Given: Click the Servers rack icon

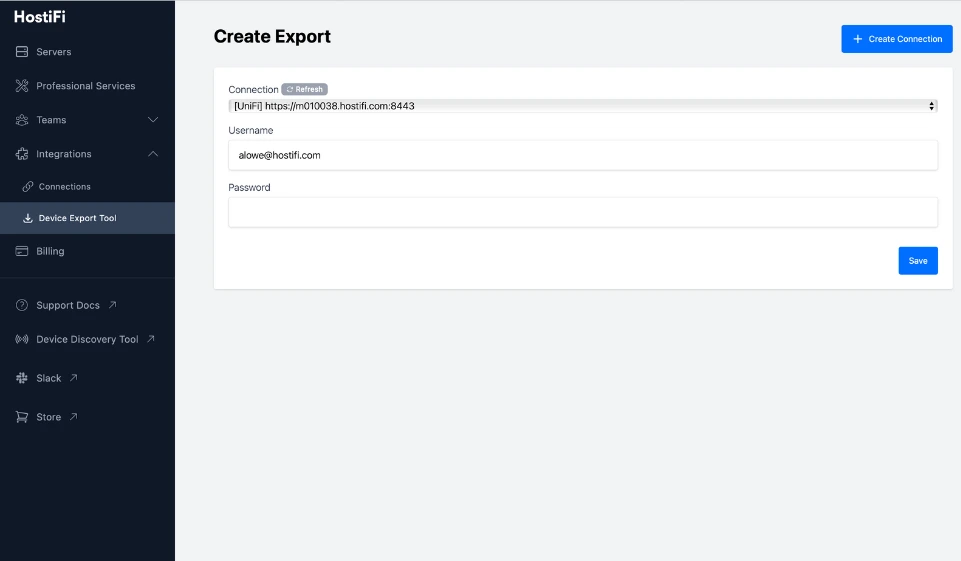Looking at the screenshot, I should click(22, 52).
